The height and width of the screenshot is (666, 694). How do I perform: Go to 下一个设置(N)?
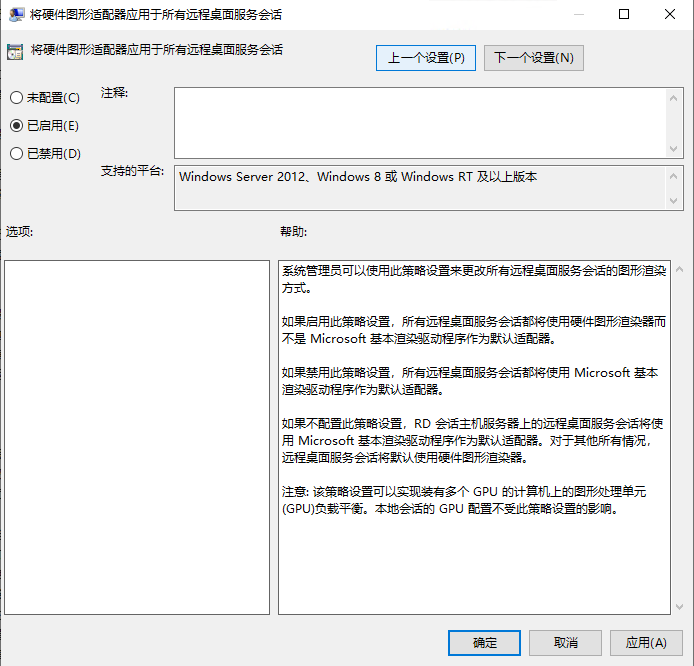[x=534, y=58]
